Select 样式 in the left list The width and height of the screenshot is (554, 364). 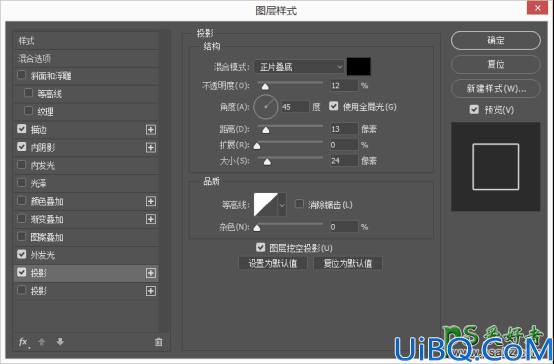[x=86, y=41]
